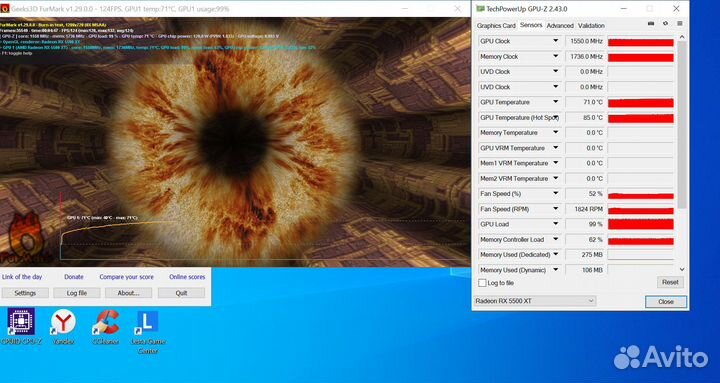720x383 pixels.
Task: Open the Memory Clock sensor dropdown
Action: pyautogui.click(x=555, y=56)
